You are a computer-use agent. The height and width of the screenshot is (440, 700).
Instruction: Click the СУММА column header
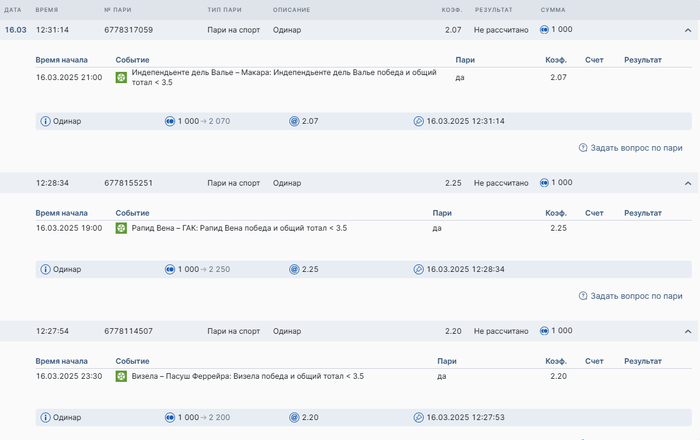click(553, 9)
